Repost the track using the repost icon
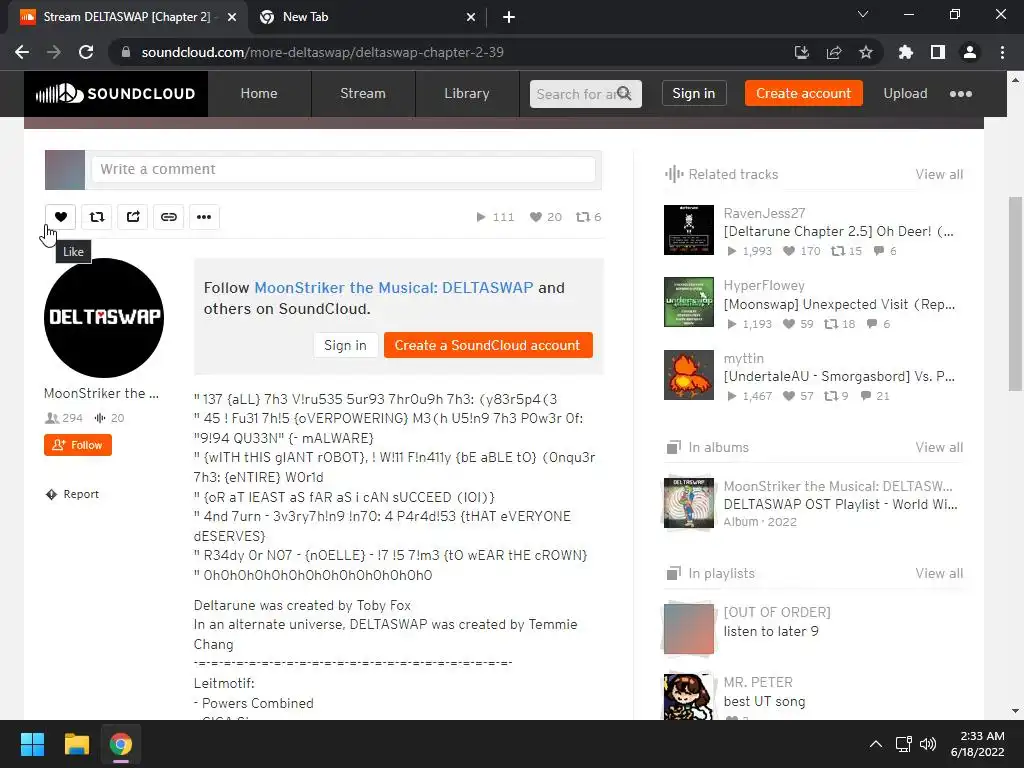This screenshot has height=768, width=1024. 97,217
